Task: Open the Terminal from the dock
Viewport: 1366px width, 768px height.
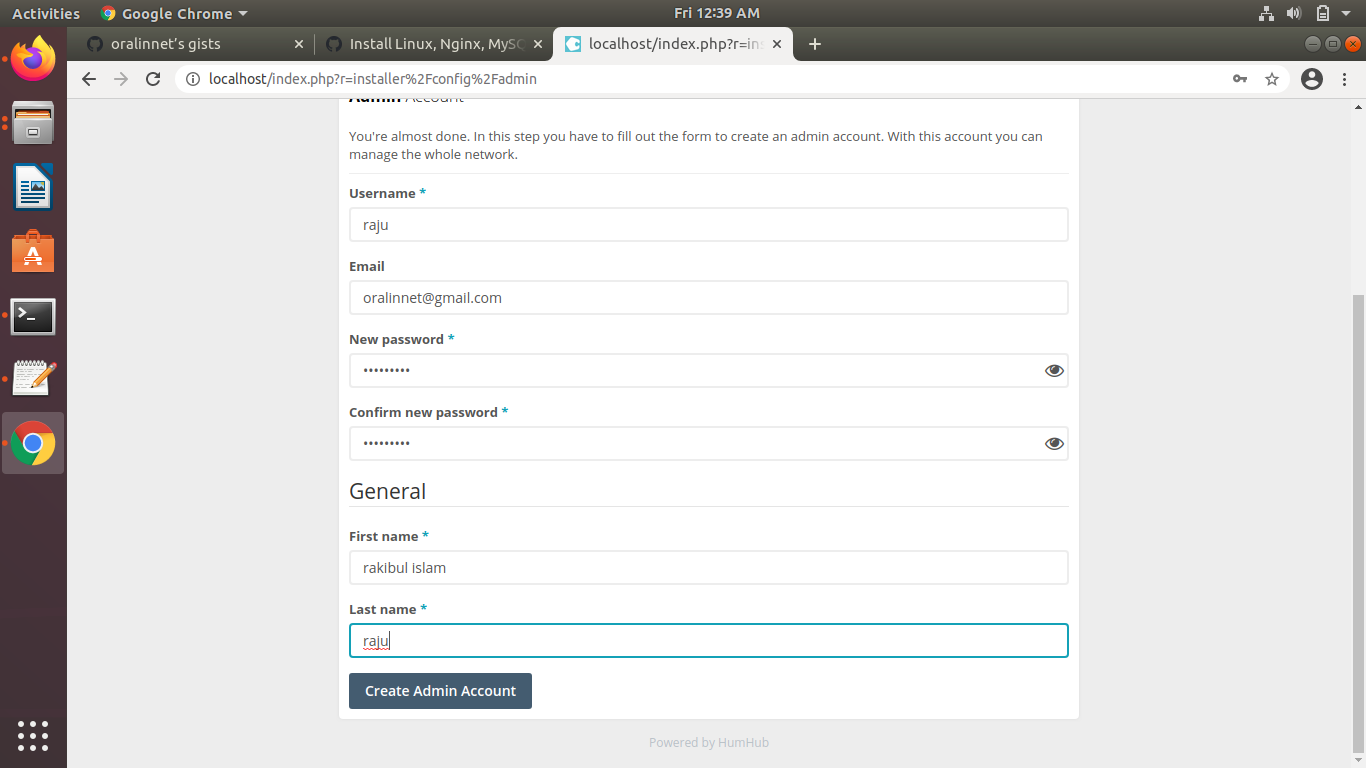Action: 33,316
